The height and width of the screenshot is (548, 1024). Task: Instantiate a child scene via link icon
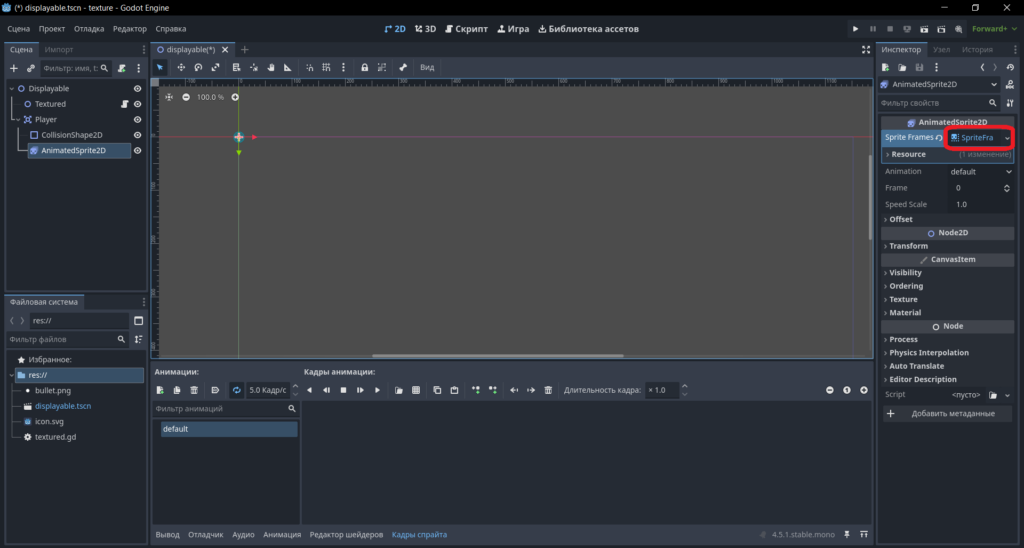(30, 68)
